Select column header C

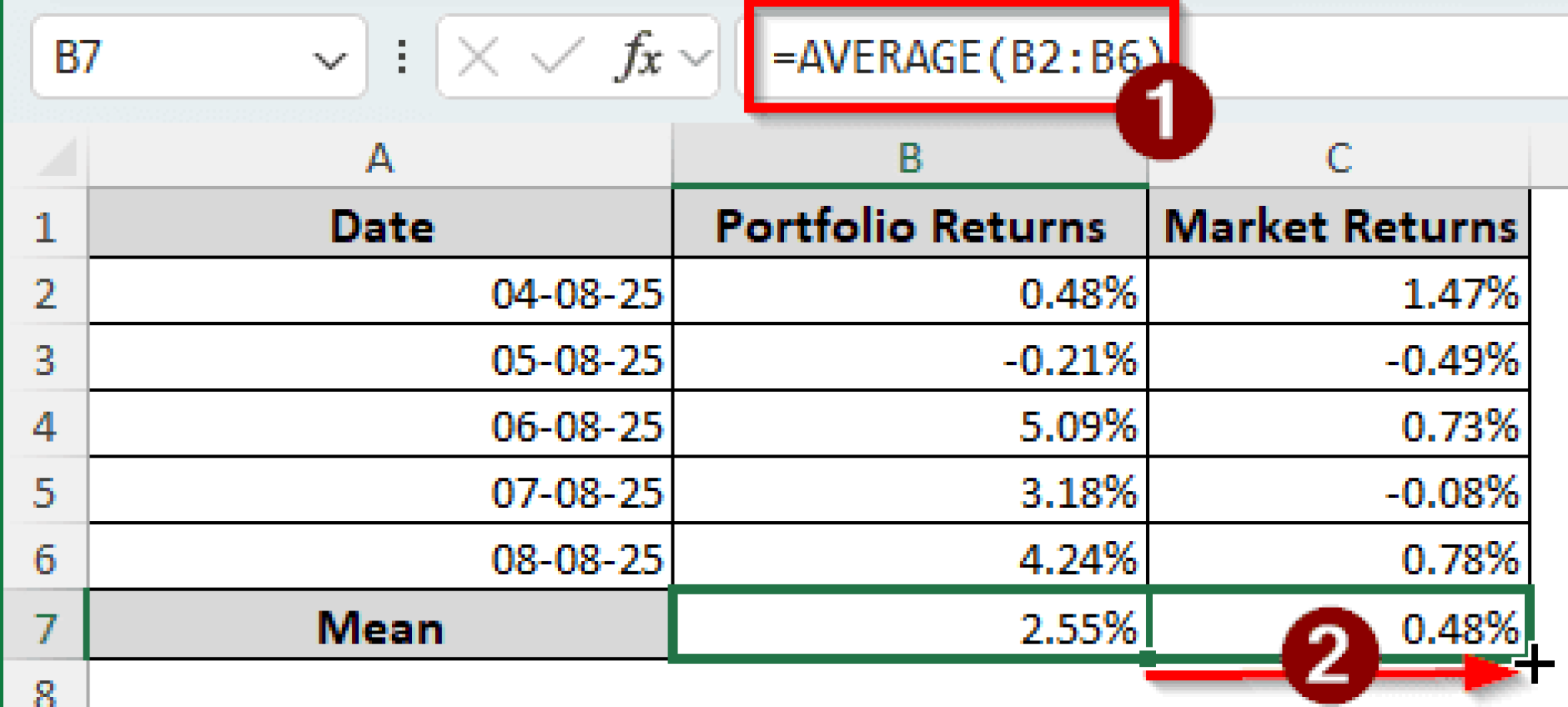tap(1338, 159)
